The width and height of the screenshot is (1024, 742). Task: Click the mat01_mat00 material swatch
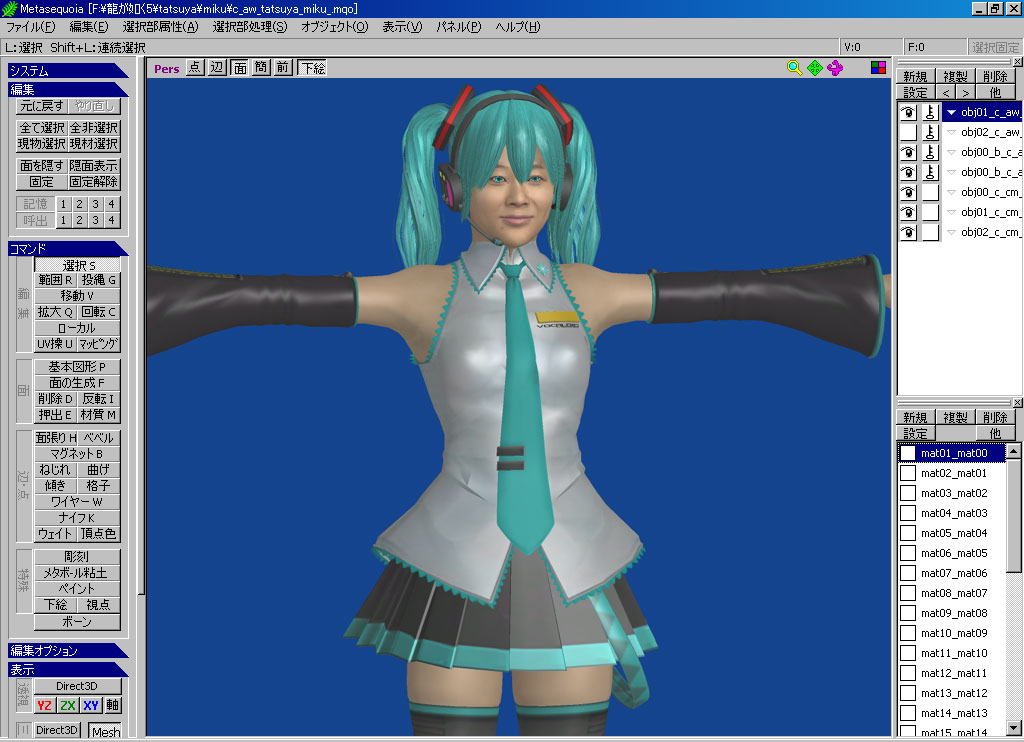pyautogui.click(x=908, y=453)
